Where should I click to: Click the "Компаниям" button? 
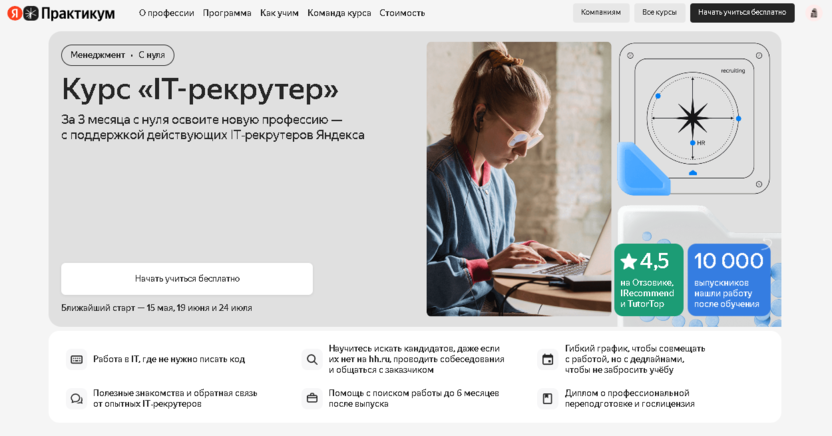point(601,13)
